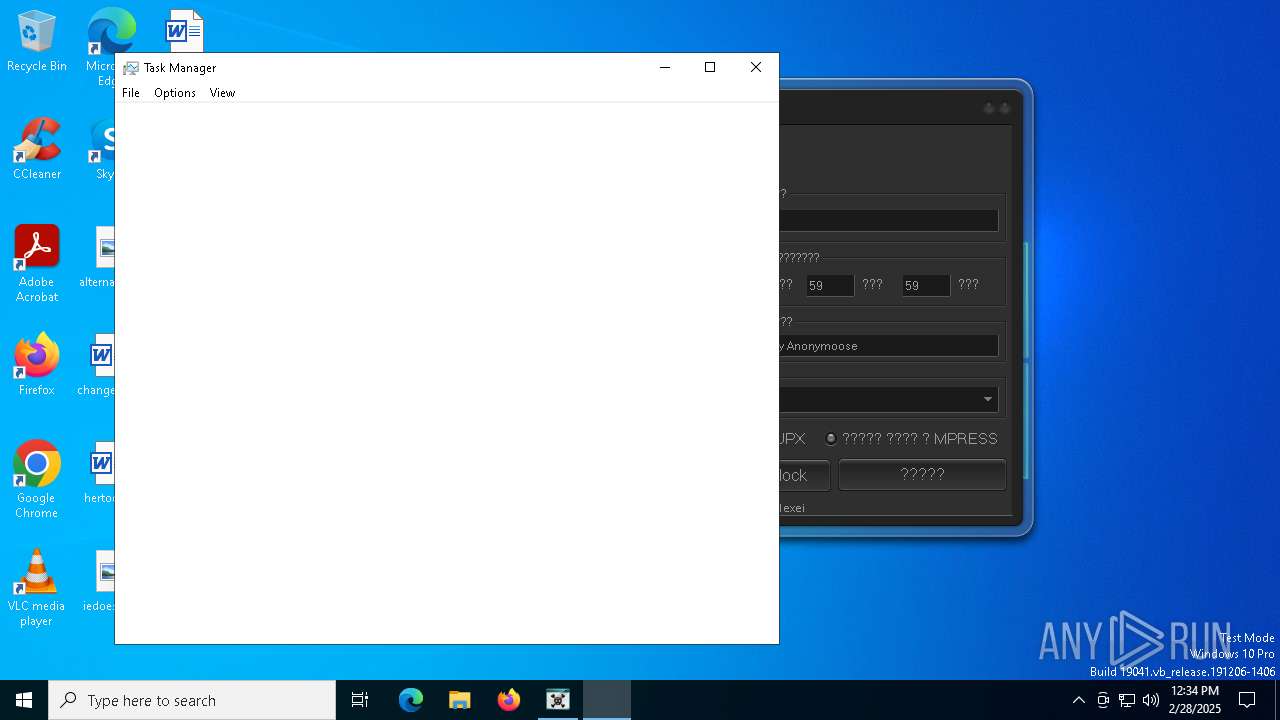Image resolution: width=1280 pixels, height=720 pixels.
Task: Click the top empty text field in dark window
Action: coord(888,221)
